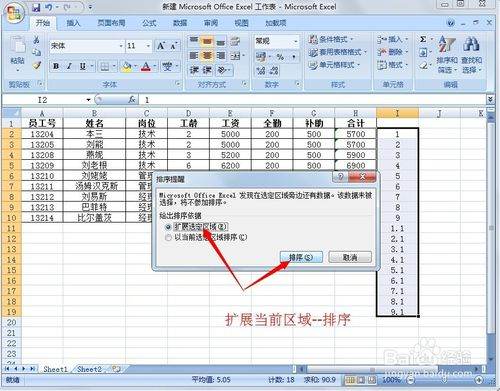Click the comma style button
This screenshot has width=500, height=391.
(294, 57)
